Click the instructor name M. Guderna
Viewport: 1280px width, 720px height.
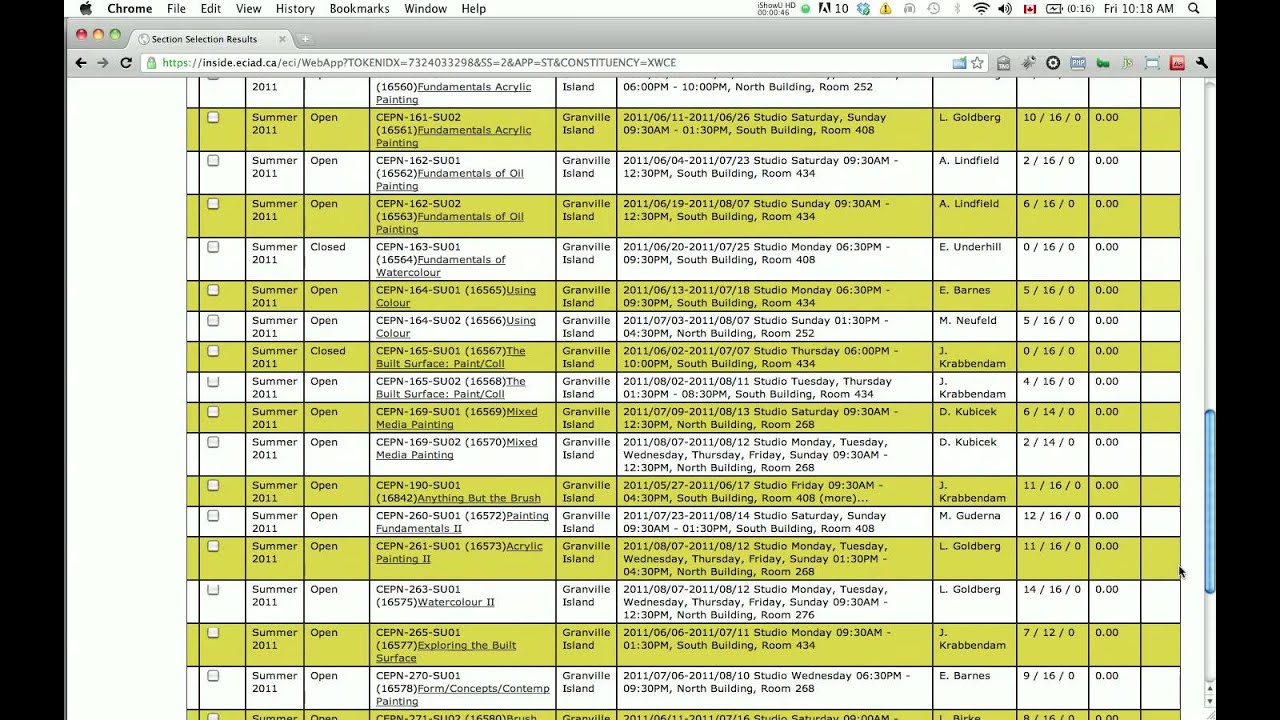click(969, 516)
